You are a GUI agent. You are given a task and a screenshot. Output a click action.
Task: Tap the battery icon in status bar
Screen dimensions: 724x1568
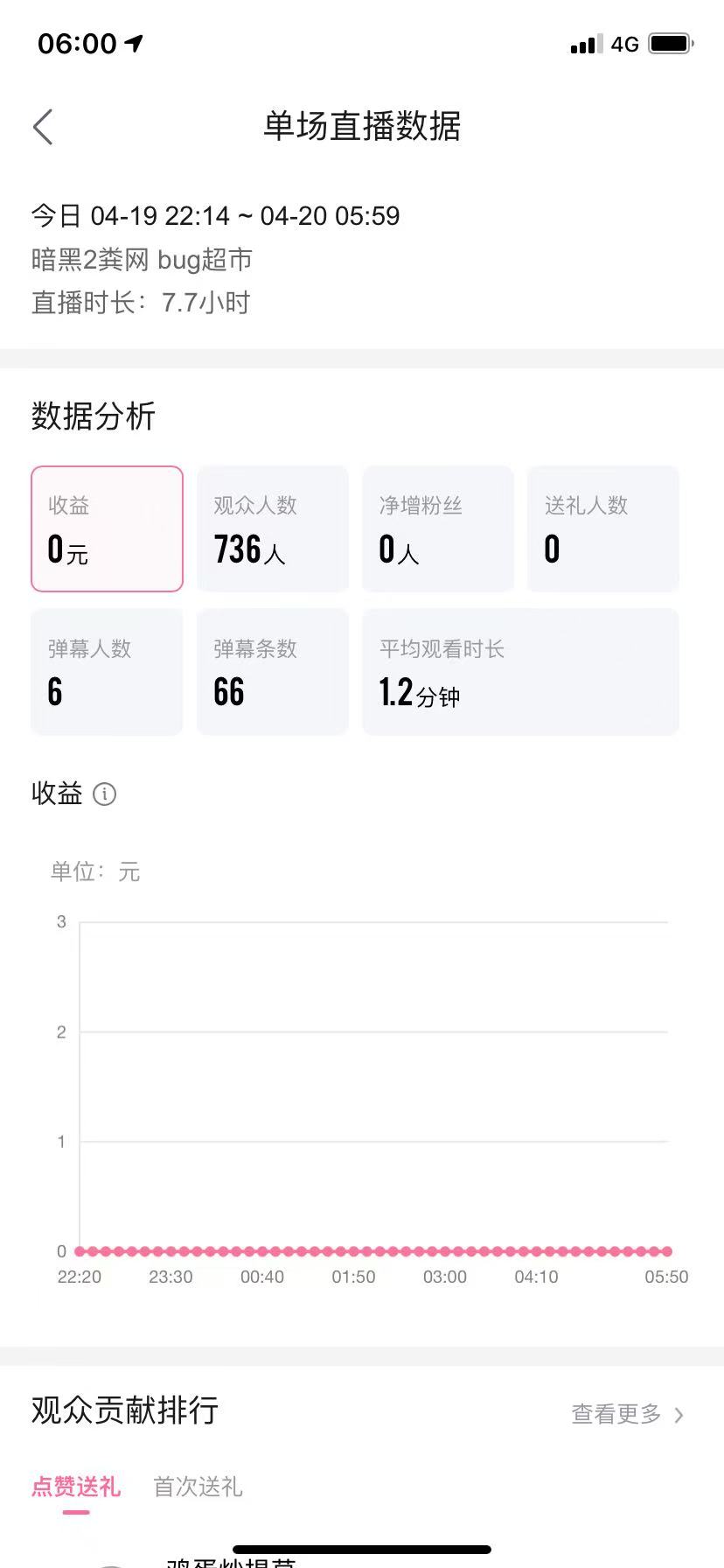coord(671,44)
